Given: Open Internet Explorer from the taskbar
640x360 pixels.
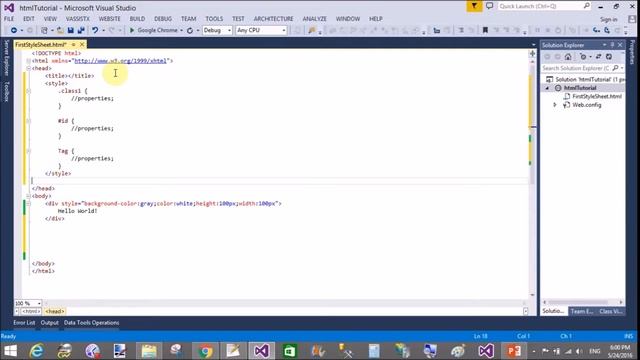Looking at the screenshot, I should [37, 351].
